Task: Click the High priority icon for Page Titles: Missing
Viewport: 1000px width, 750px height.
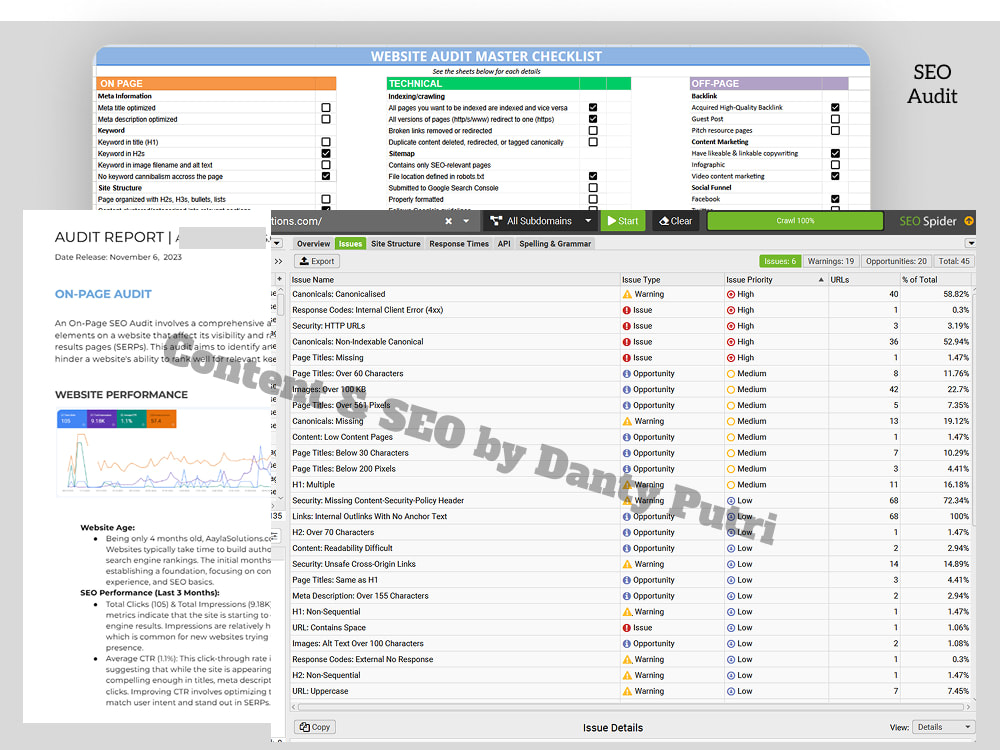Action: 731,358
